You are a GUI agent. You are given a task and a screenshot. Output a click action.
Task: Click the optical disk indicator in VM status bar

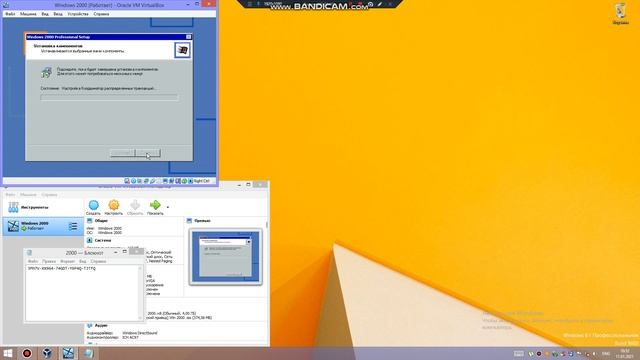[x=133, y=181]
